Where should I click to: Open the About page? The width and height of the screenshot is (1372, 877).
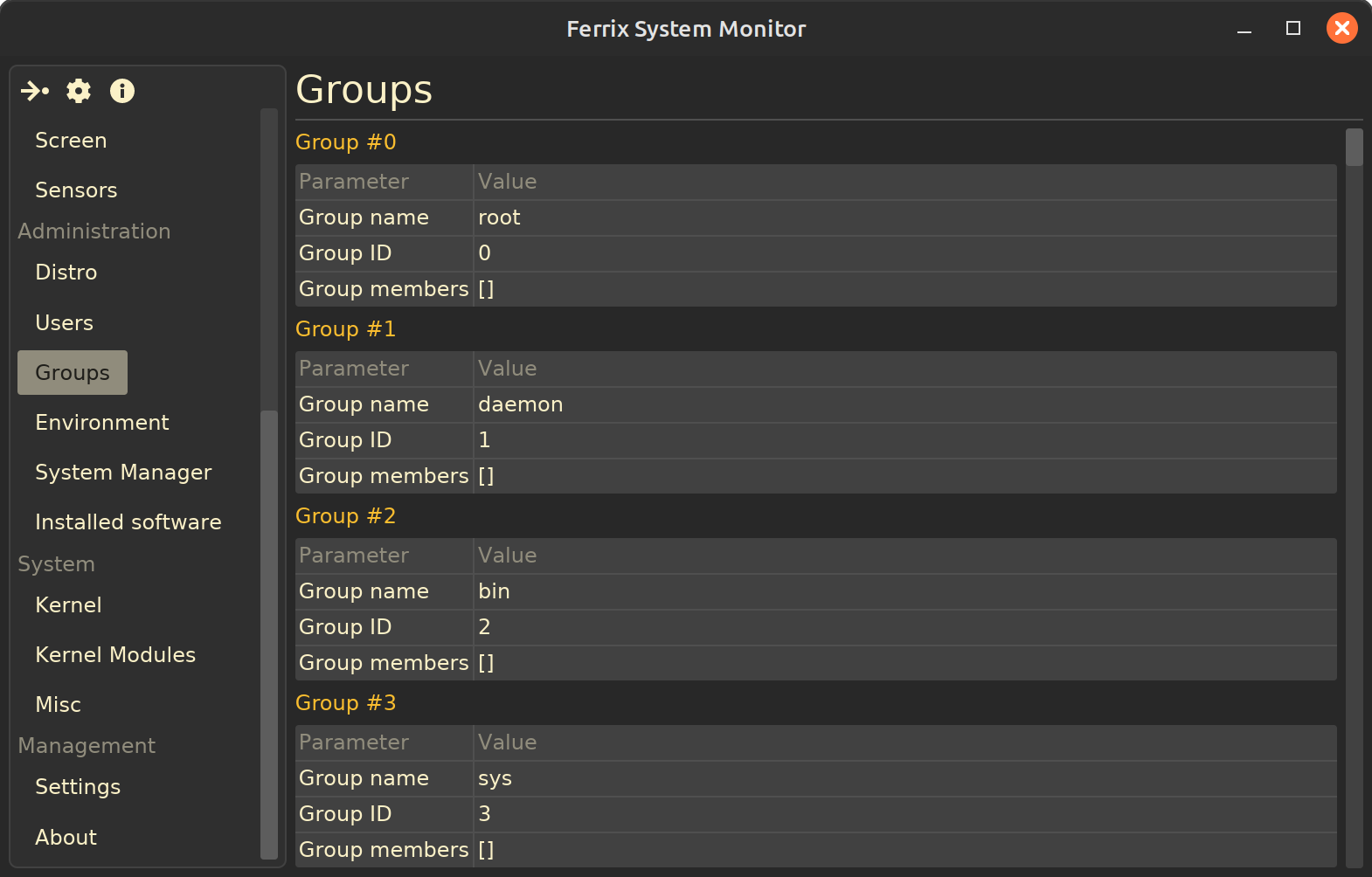point(66,838)
